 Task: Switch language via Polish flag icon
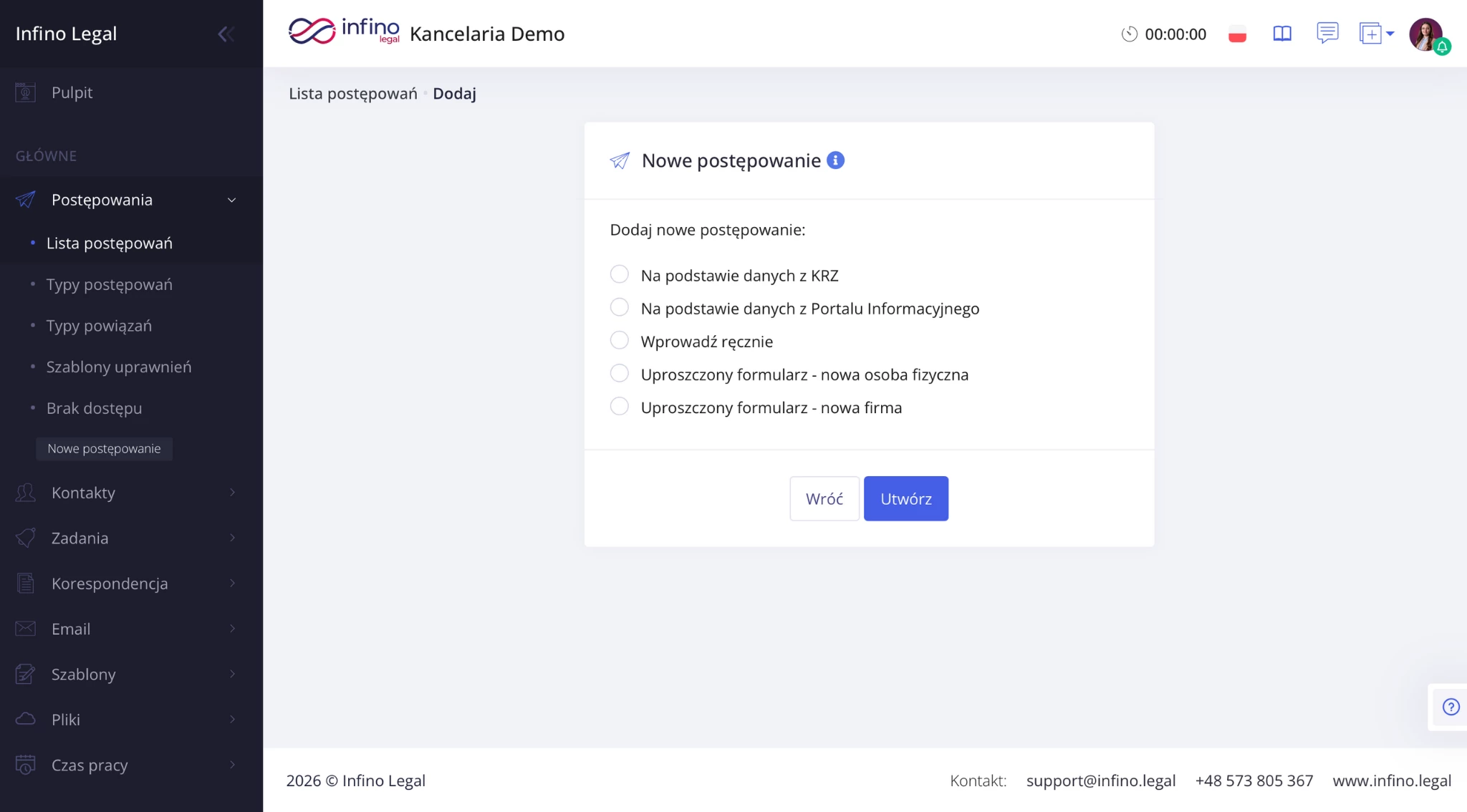1237,34
